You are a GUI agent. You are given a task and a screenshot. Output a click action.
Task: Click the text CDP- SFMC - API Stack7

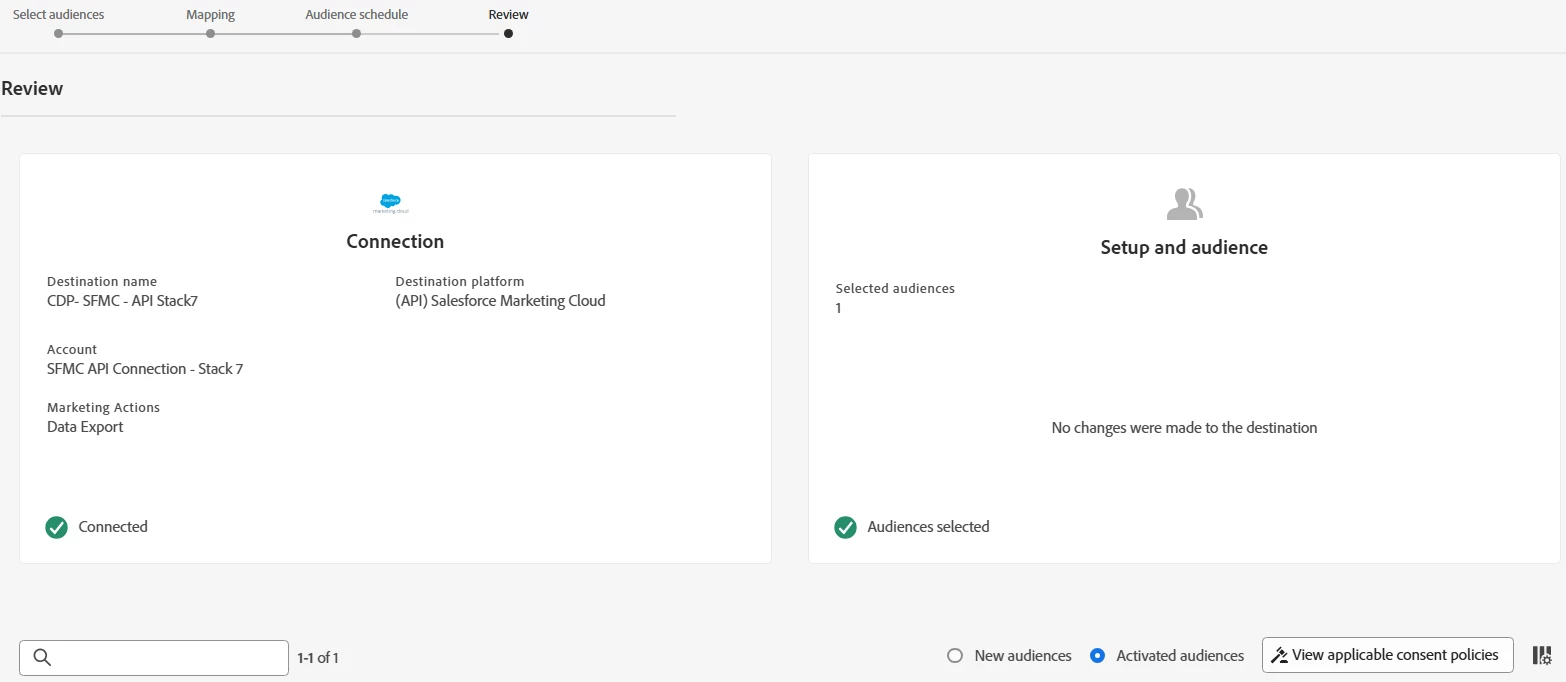click(x=122, y=300)
